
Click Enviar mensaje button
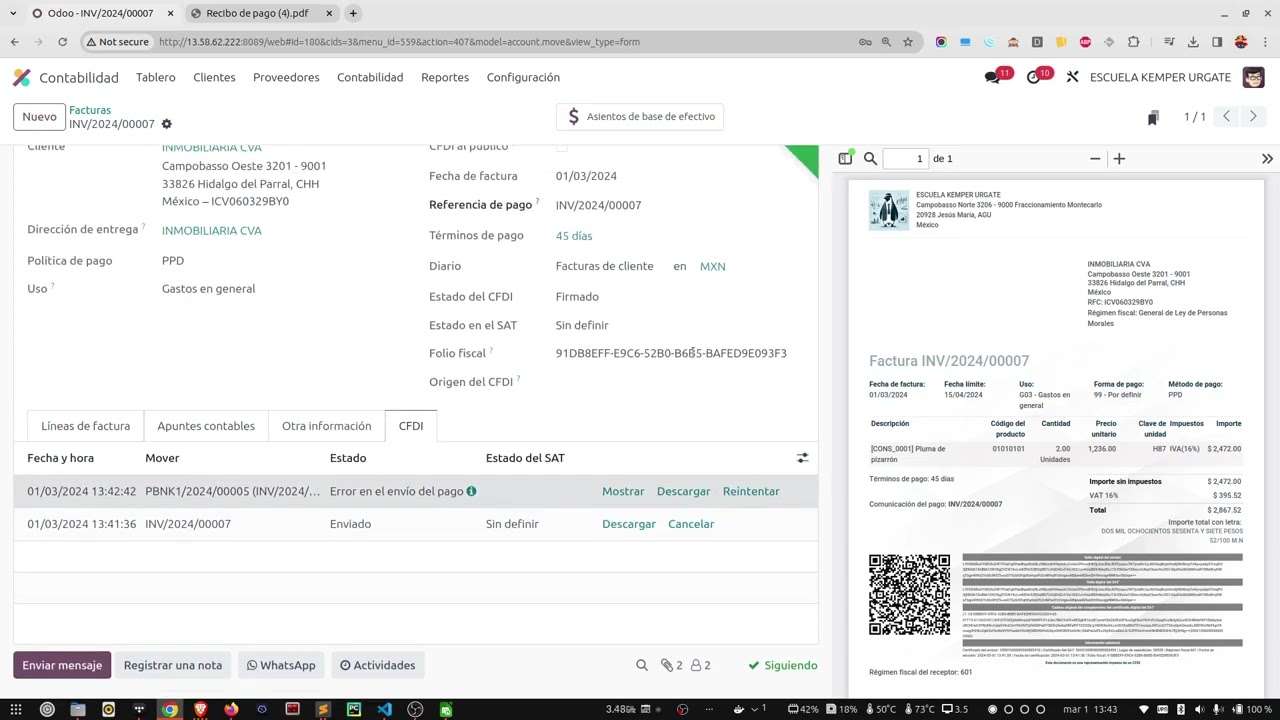[62, 665]
